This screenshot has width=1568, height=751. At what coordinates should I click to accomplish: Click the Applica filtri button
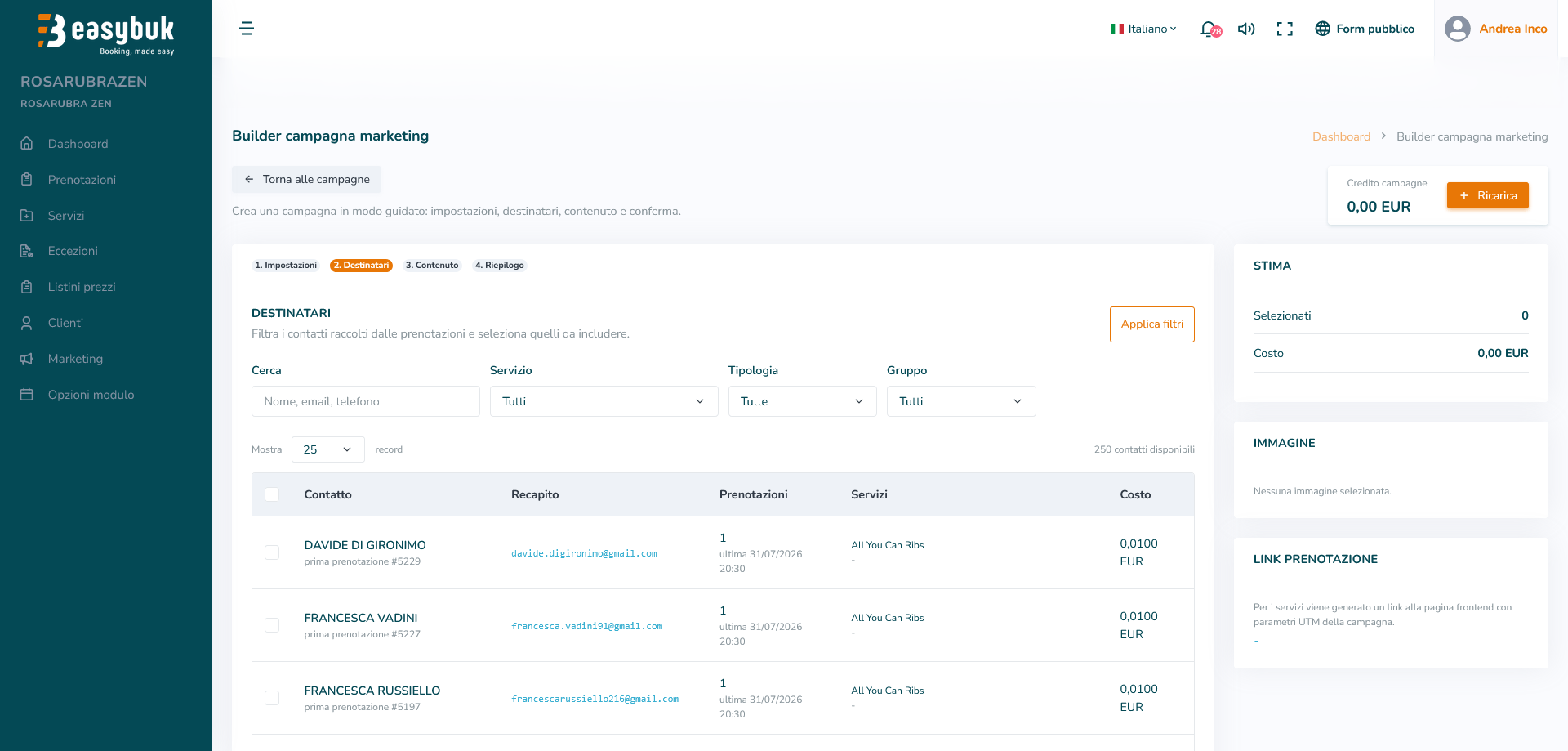click(x=1152, y=324)
